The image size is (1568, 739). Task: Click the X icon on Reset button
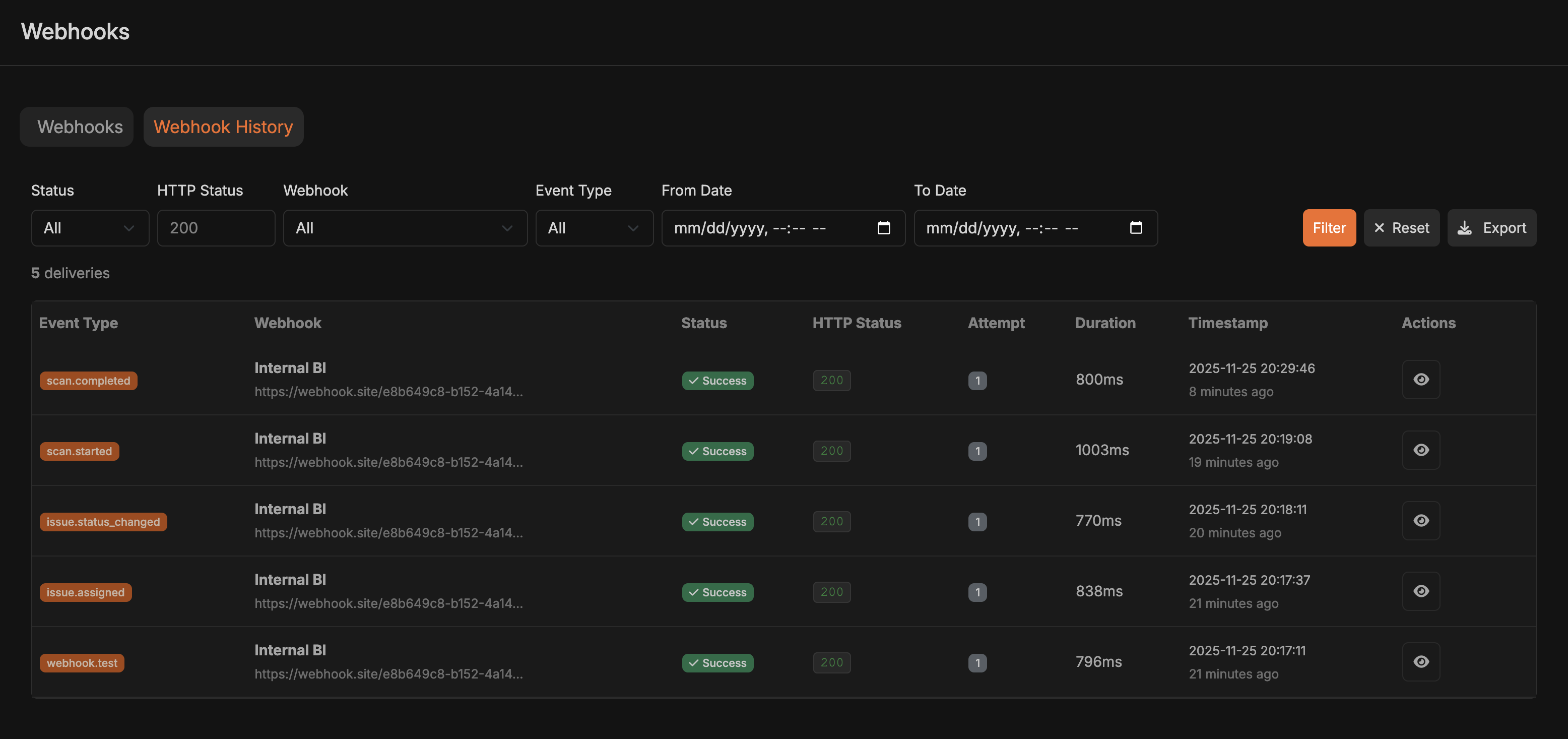tap(1380, 228)
